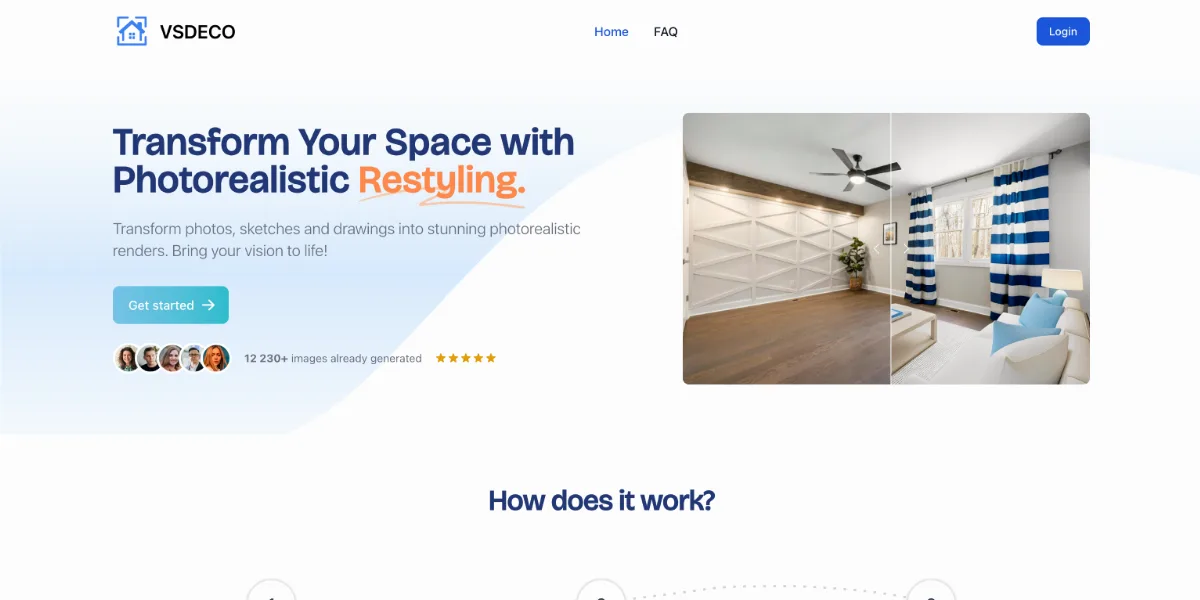Click the fifth gold rating star
Screen dimensions: 1200x600
tap(491, 358)
